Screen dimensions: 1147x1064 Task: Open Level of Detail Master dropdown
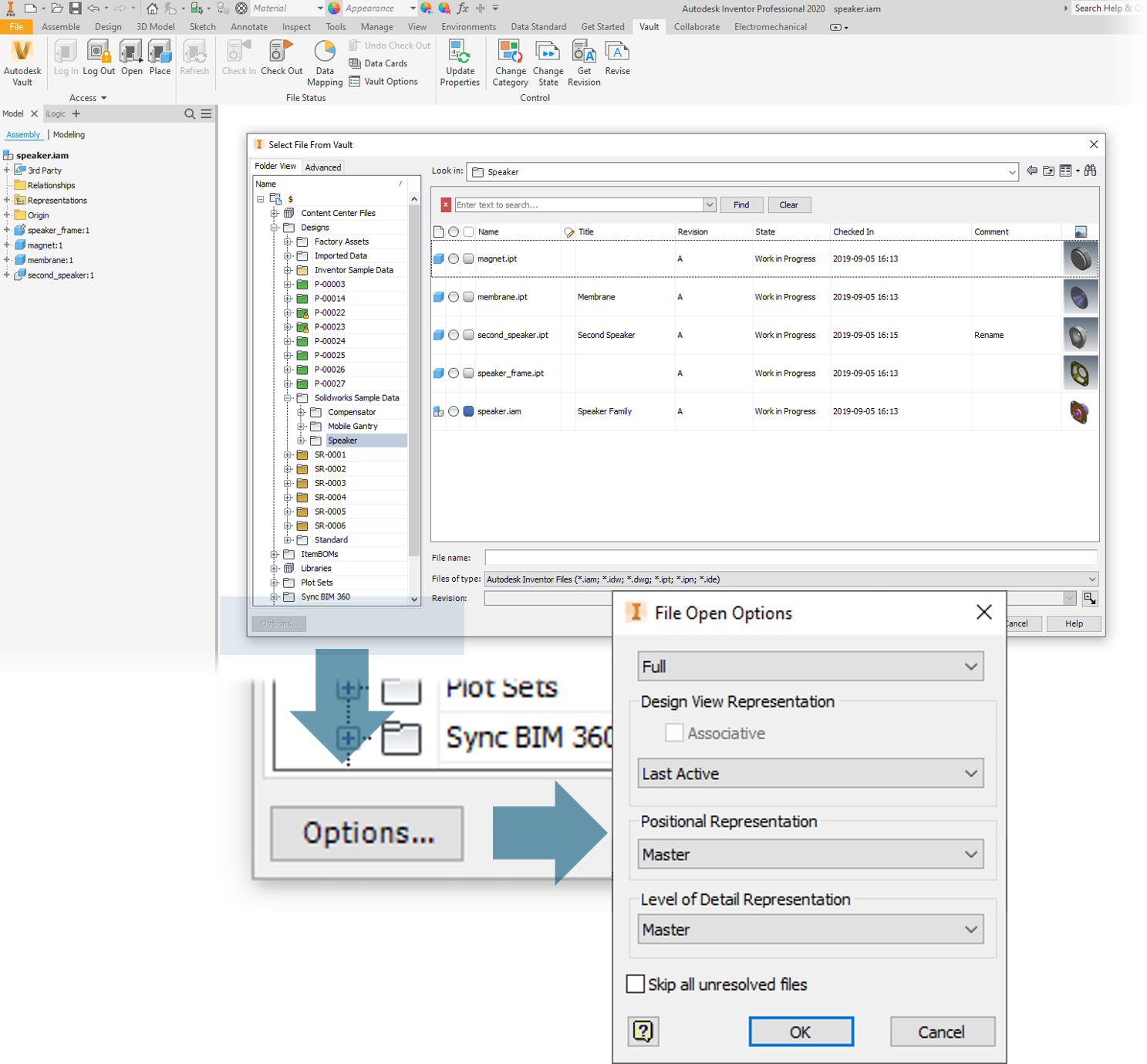click(811, 929)
